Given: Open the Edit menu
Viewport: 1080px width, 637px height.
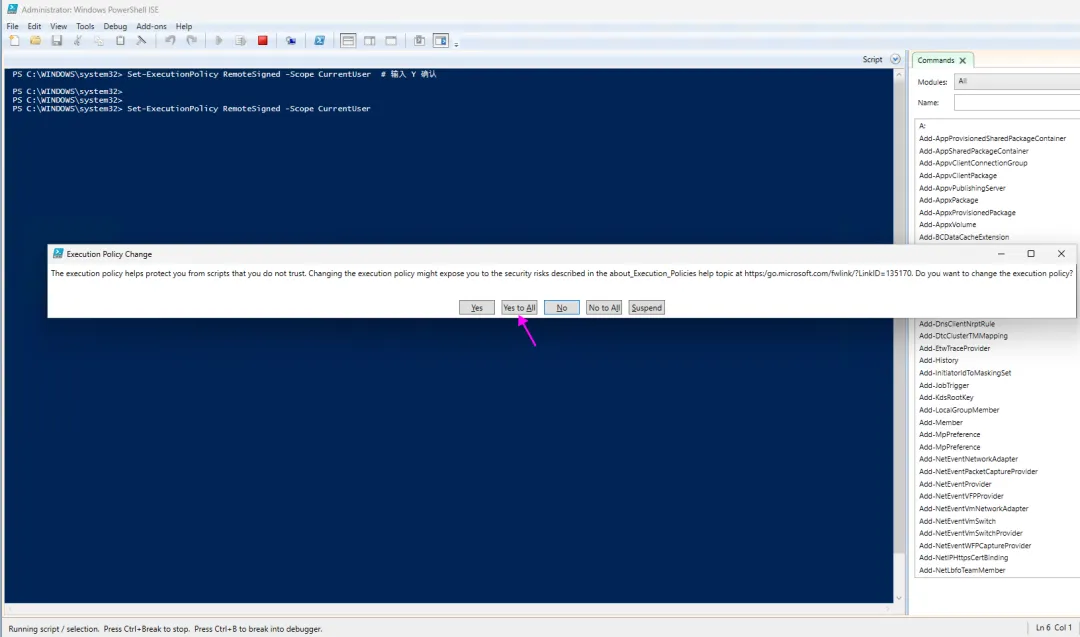Looking at the screenshot, I should 34,26.
